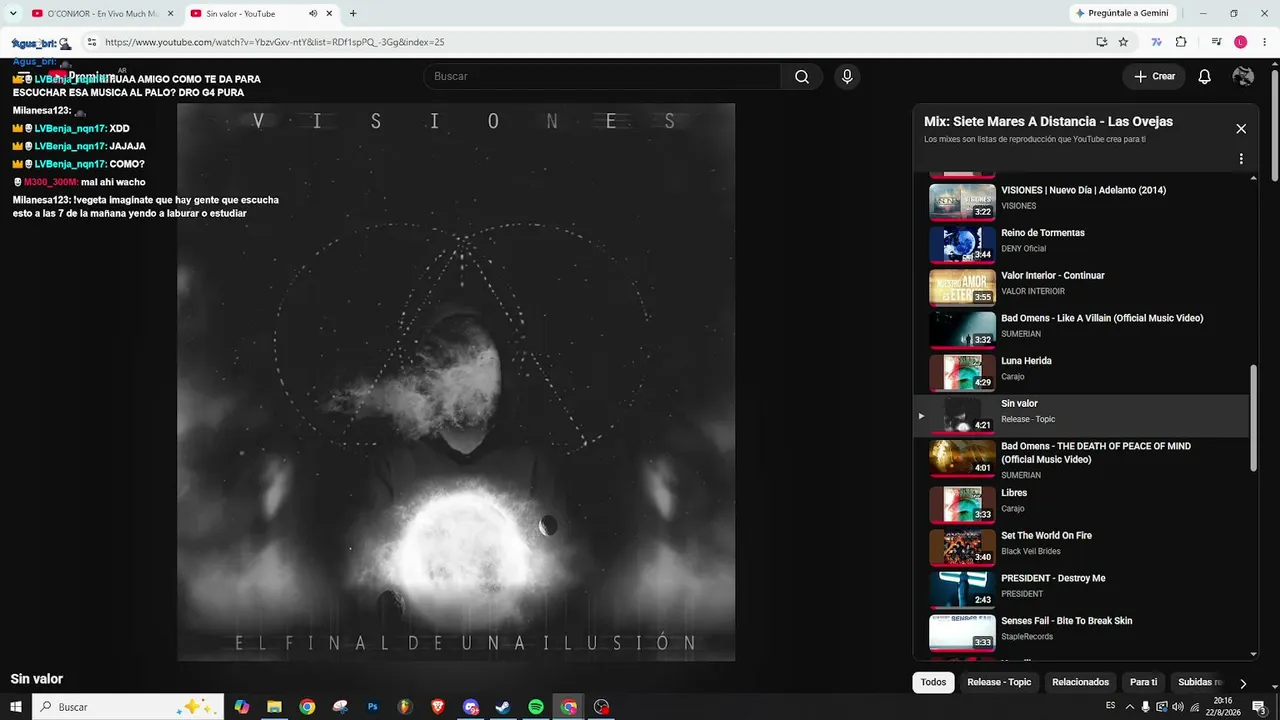Screen dimensions: 1280x720
Task: Click the Mix: Siete Mares A Distancia title
Action: (x=1048, y=122)
